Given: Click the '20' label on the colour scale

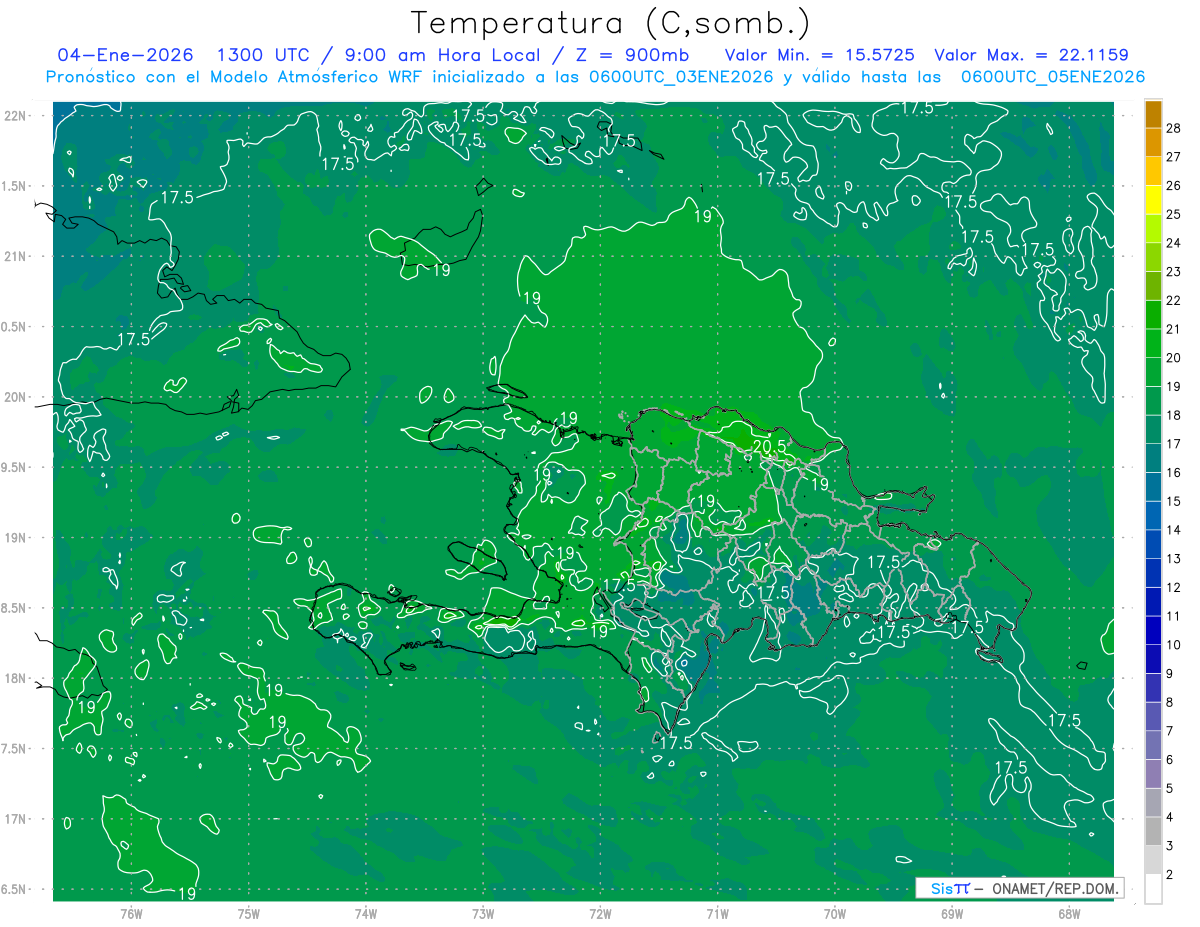Looking at the screenshot, I should click(1174, 358).
